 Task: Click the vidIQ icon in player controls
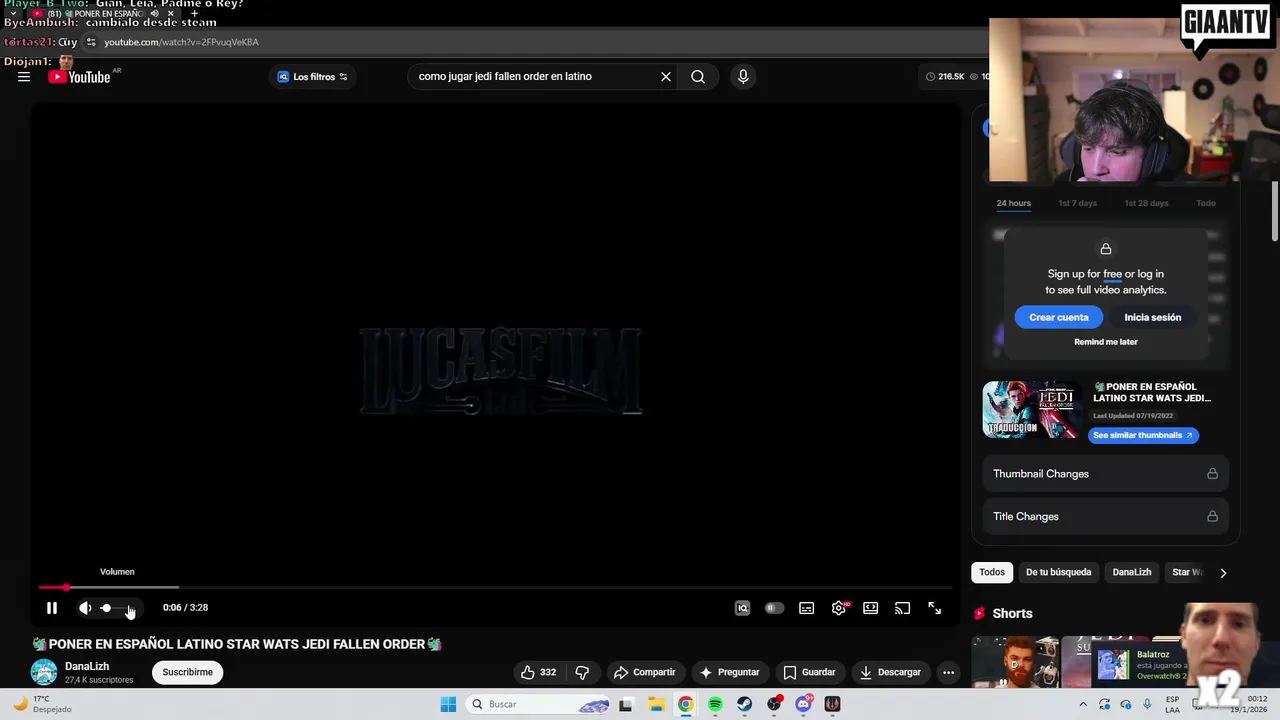tap(742, 607)
